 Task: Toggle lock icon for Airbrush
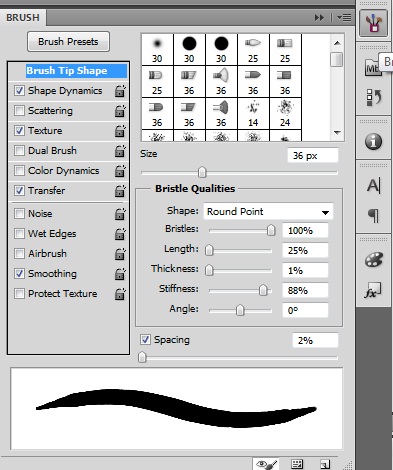[x=120, y=254]
